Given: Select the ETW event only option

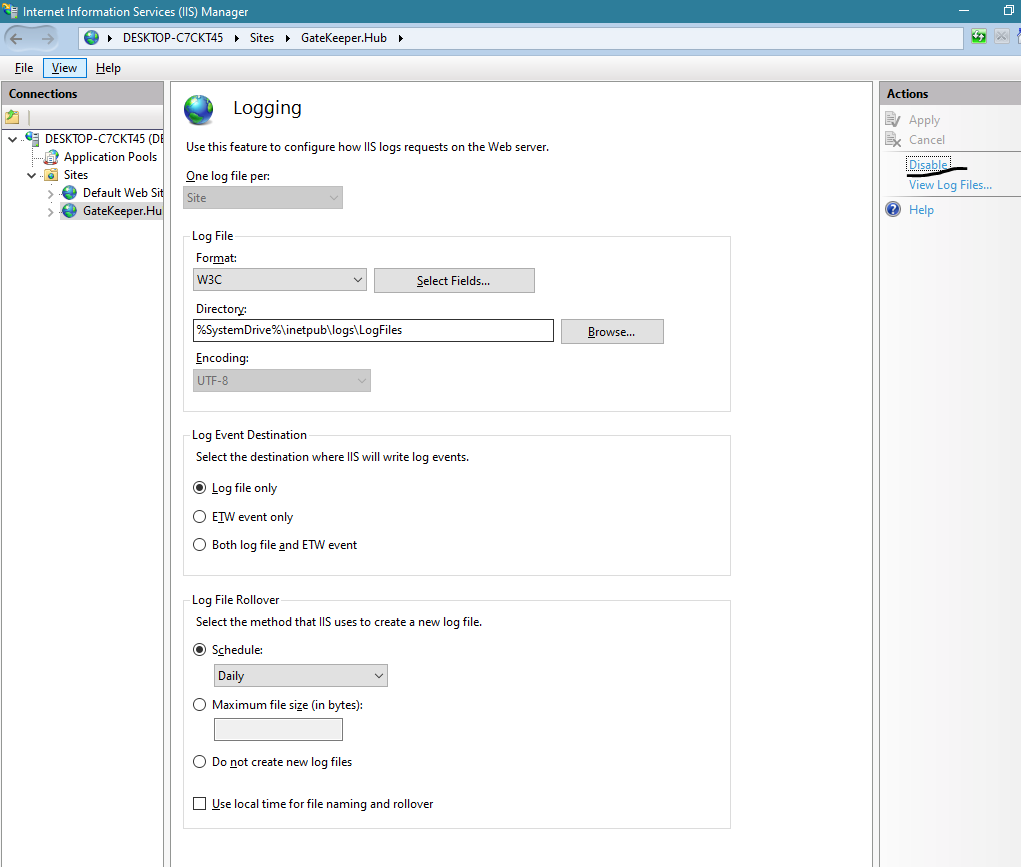Looking at the screenshot, I should pos(199,517).
